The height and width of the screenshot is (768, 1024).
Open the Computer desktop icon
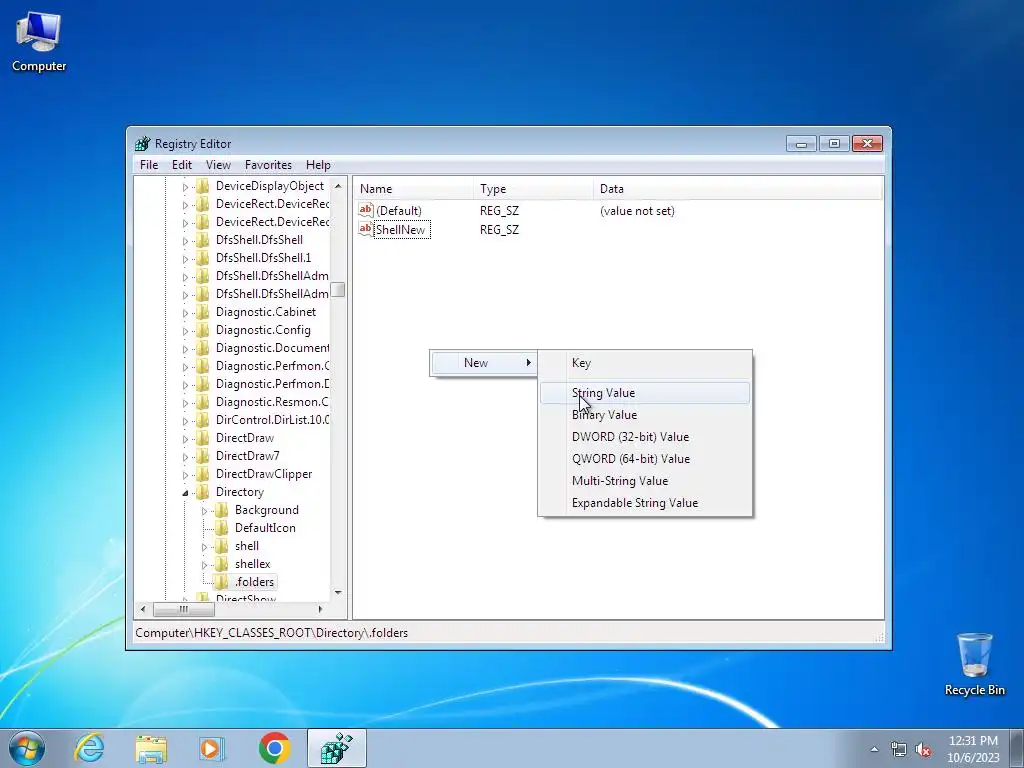(x=39, y=42)
